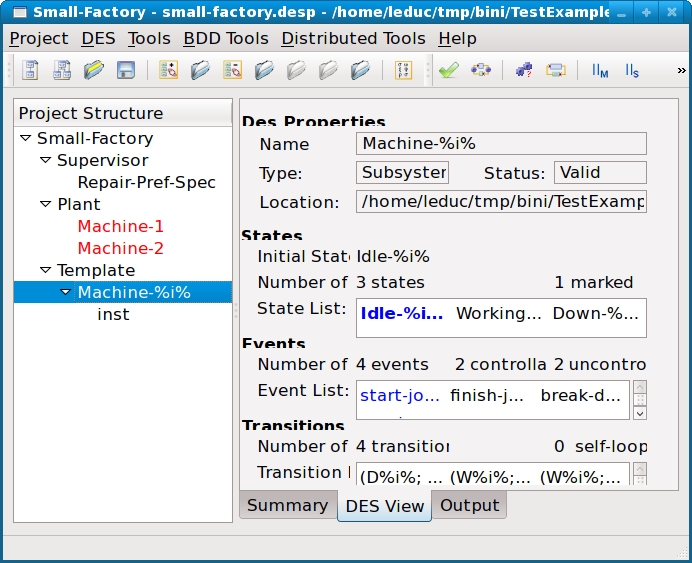The width and height of the screenshot is (692, 563).
Task: Open the DES menu
Action: tap(98, 38)
